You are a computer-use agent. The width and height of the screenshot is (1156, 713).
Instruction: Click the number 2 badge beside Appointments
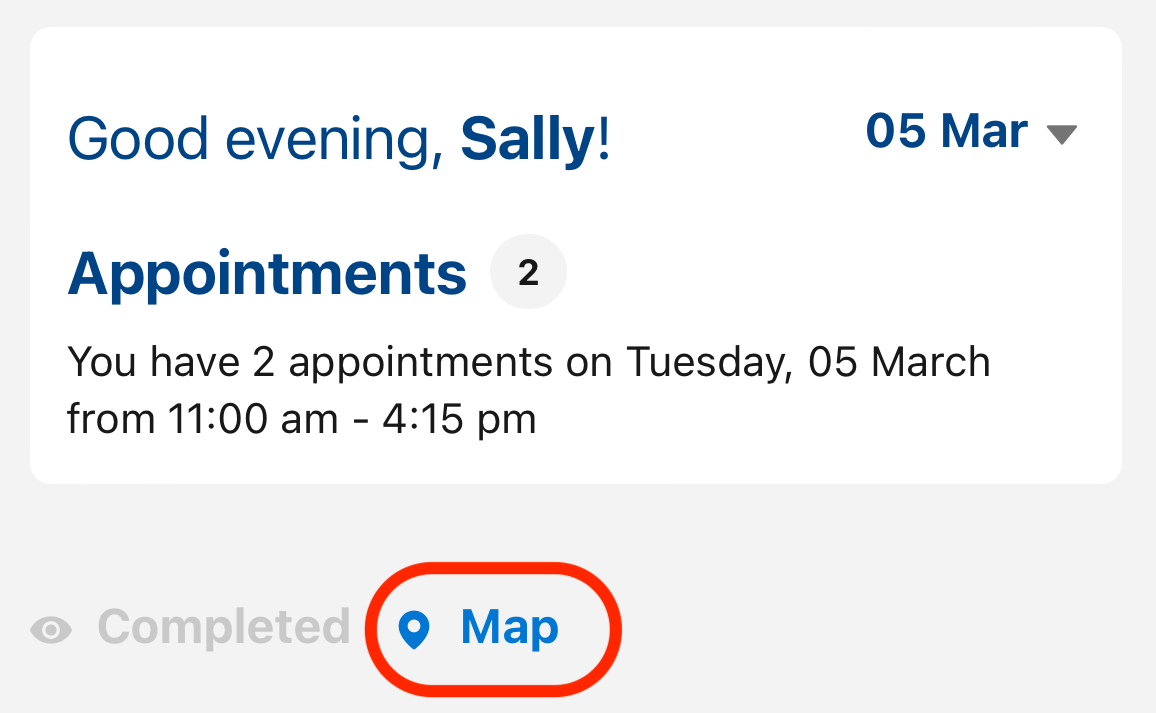(528, 273)
